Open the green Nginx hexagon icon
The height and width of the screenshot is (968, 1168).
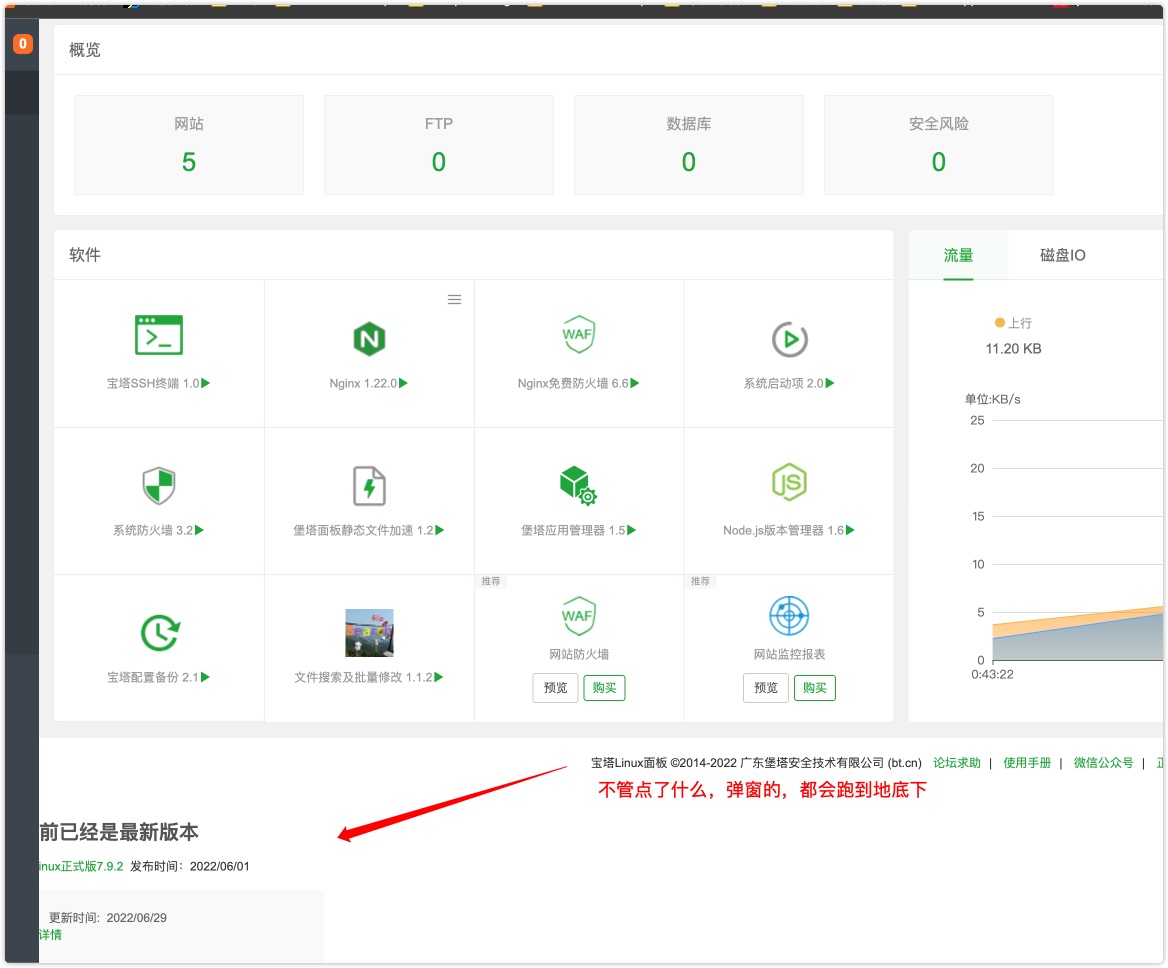[x=369, y=339]
